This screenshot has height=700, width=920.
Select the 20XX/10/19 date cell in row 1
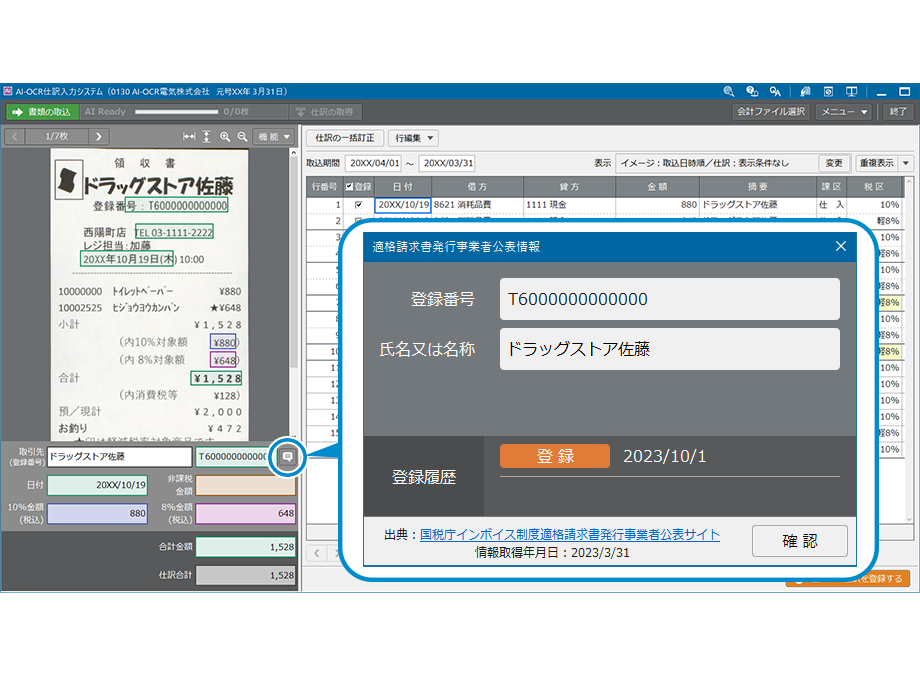pos(403,205)
